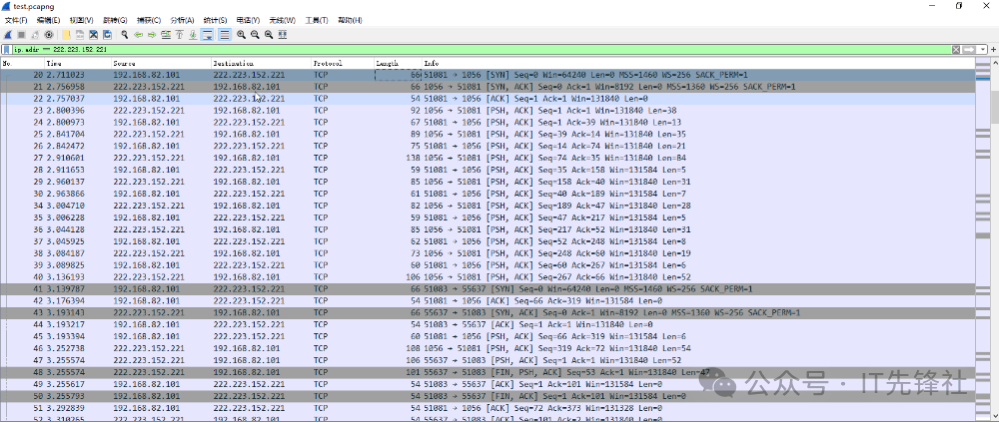Open the filter bookmark menu

(6, 49)
